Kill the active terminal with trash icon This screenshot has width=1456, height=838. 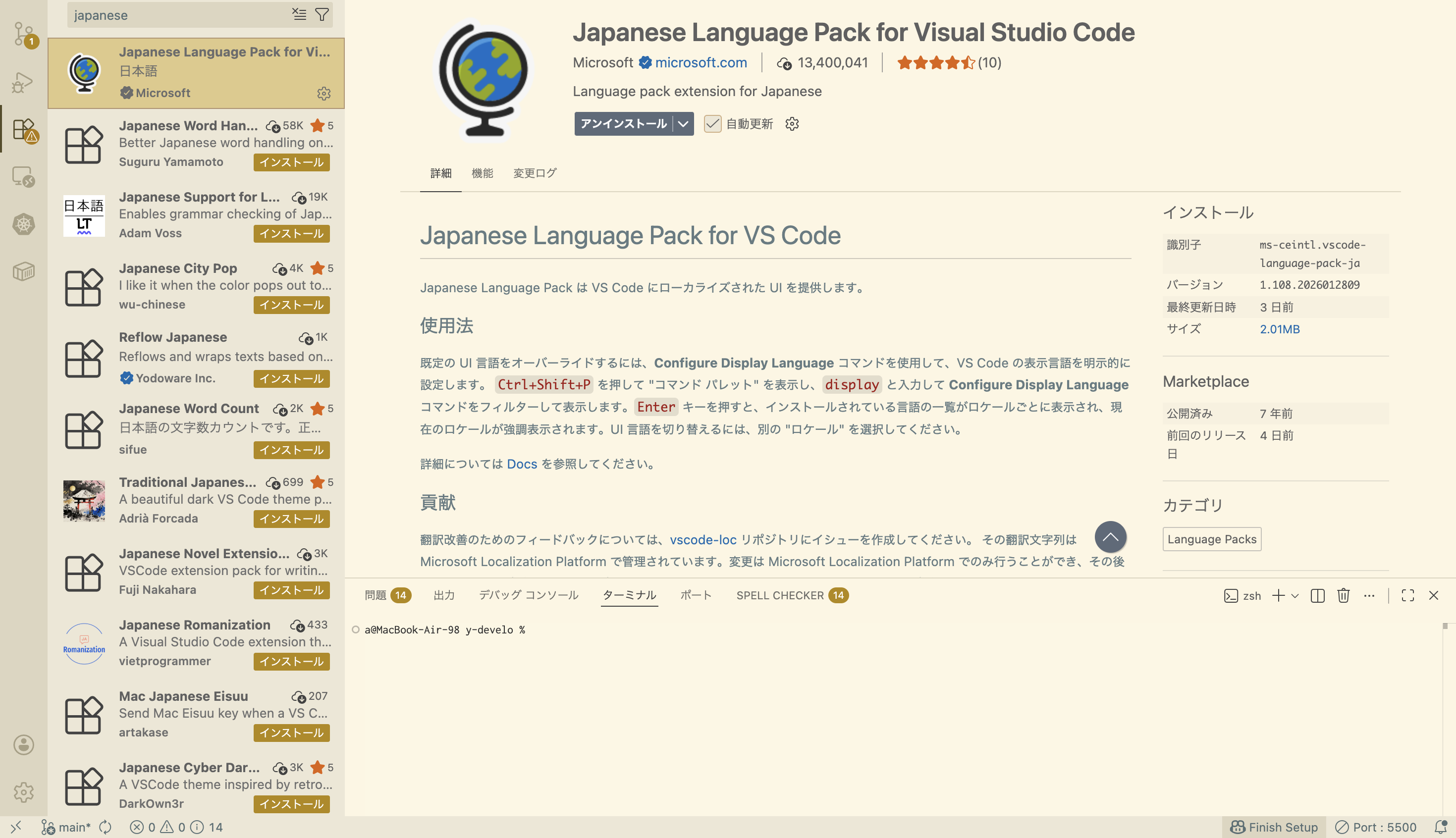pyautogui.click(x=1343, y=596)
